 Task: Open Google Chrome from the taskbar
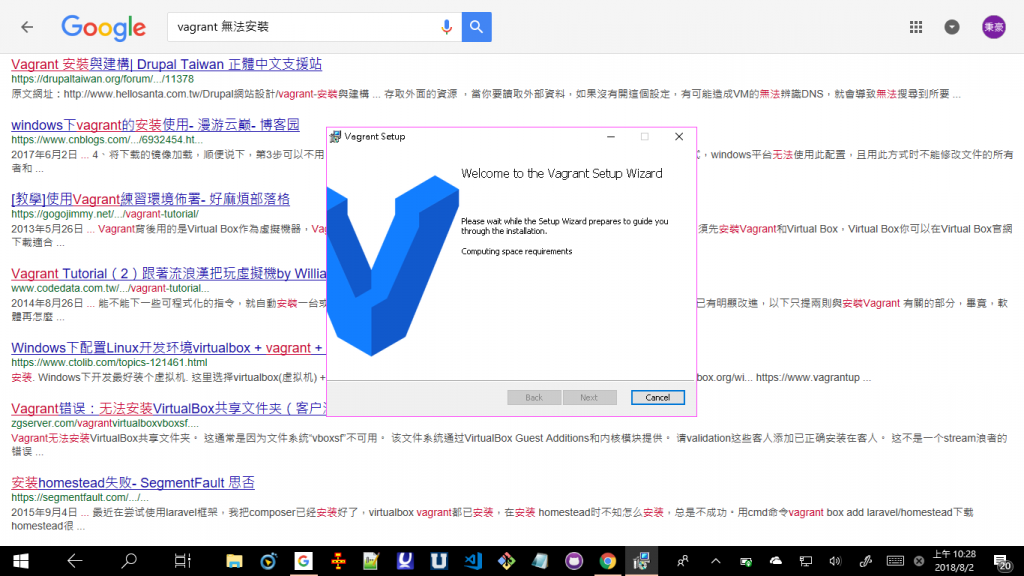[608, 561]
